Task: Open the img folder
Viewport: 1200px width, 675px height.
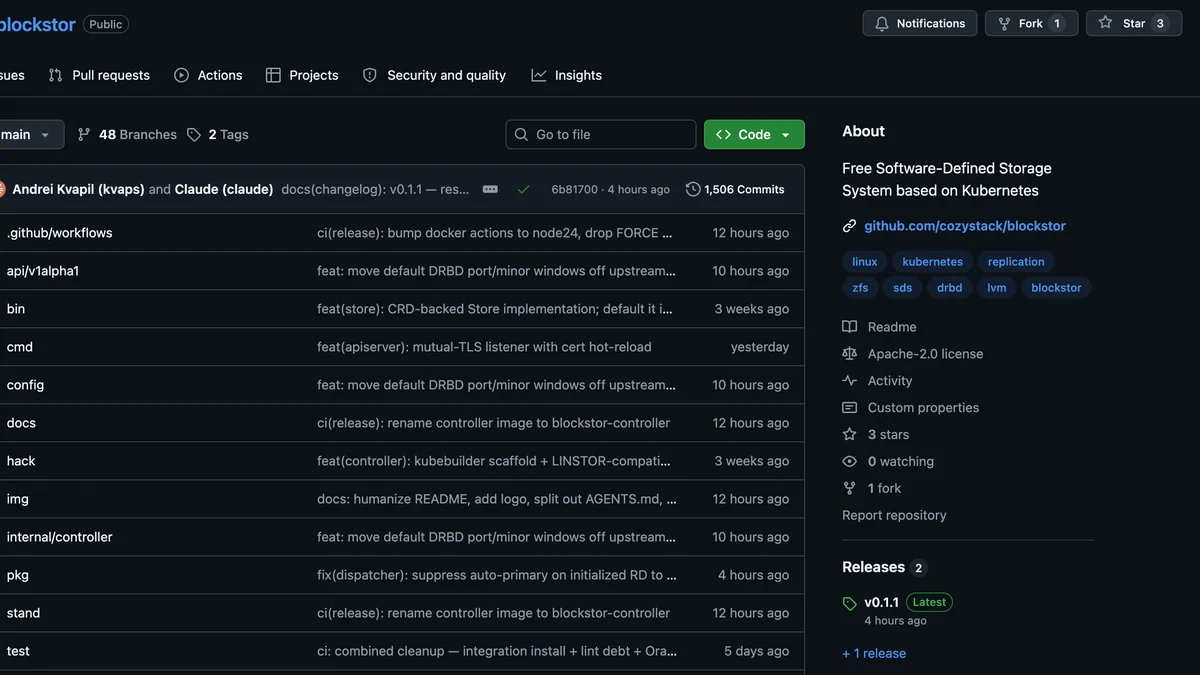Action: (18, 499)
